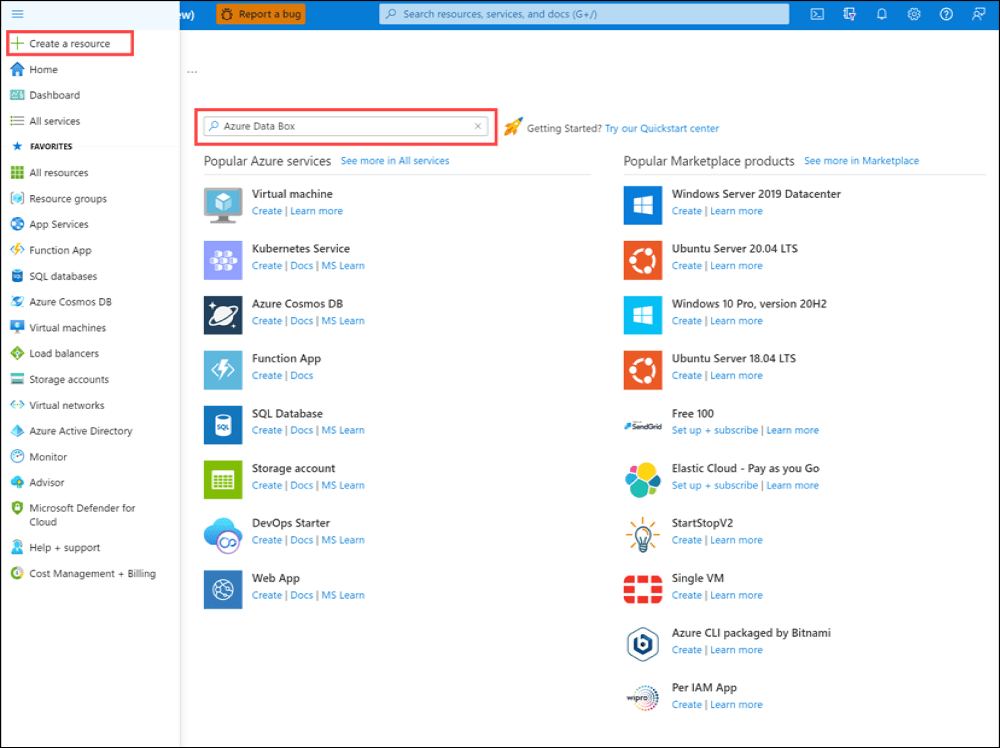
Task: Click the SQL Database icon
Action: [x=222, y=424]
